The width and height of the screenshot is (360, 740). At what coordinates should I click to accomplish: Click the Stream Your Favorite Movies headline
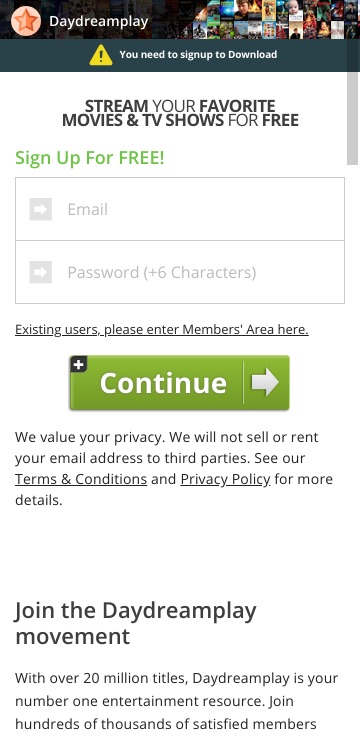[x=180, y=113]
